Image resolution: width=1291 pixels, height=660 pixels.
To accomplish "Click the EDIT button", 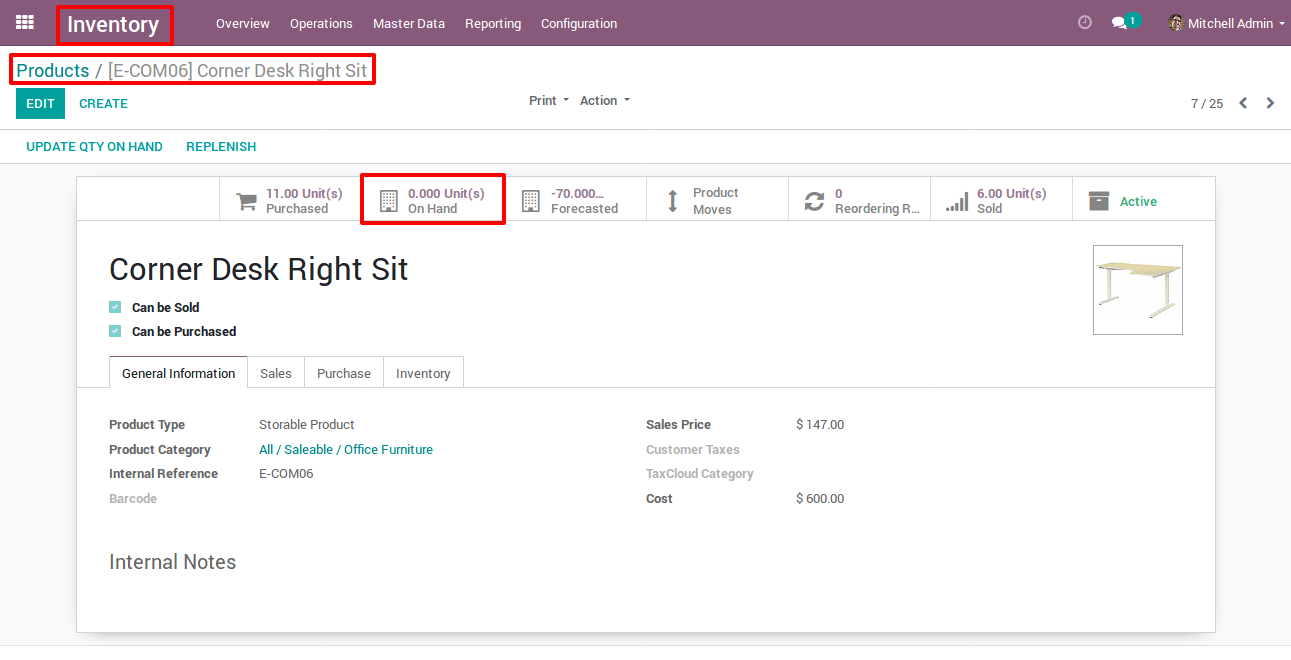I will 40,103.
